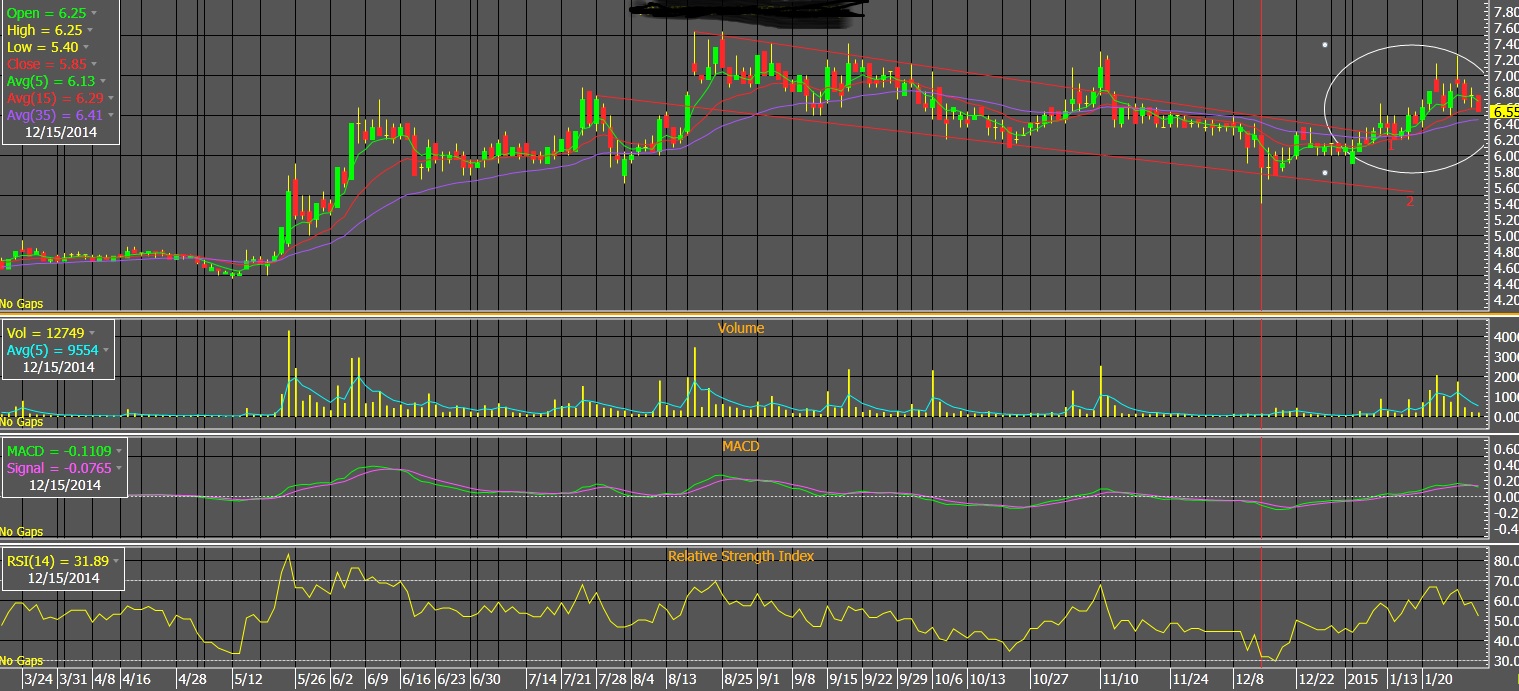Click the MACD panel title
The width and height of the screenshot is (1519, 691).
pyautogui.click(x=740, y=446)
